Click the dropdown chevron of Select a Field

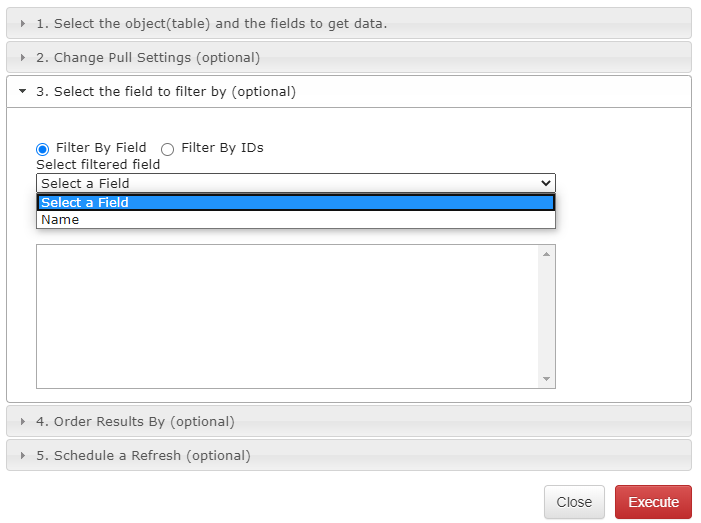coord(545,183)
